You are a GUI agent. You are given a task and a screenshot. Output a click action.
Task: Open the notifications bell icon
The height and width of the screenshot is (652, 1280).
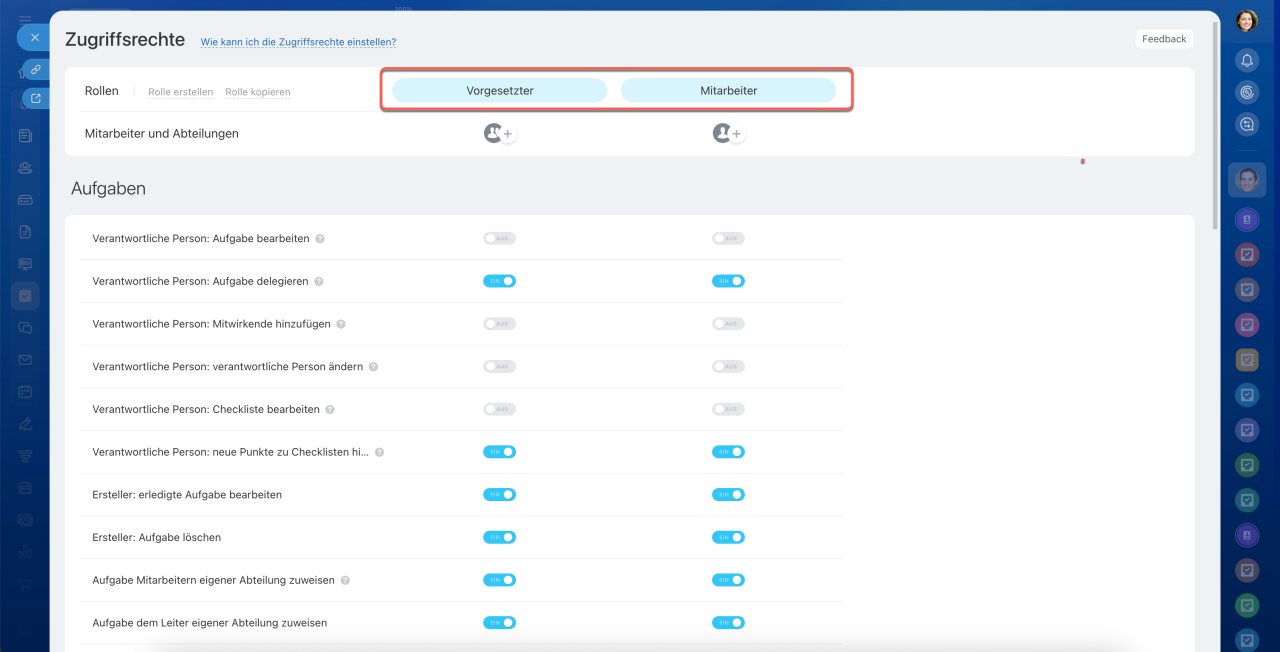click(1247, 61)
